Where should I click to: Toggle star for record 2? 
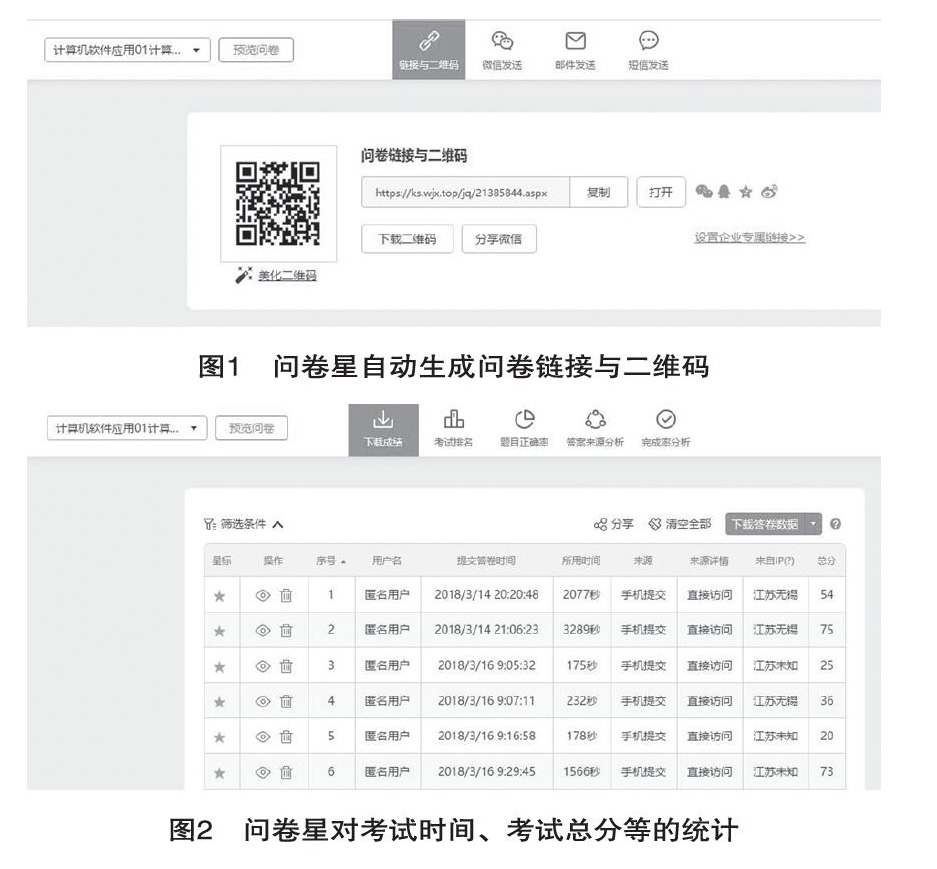(220, 631)
